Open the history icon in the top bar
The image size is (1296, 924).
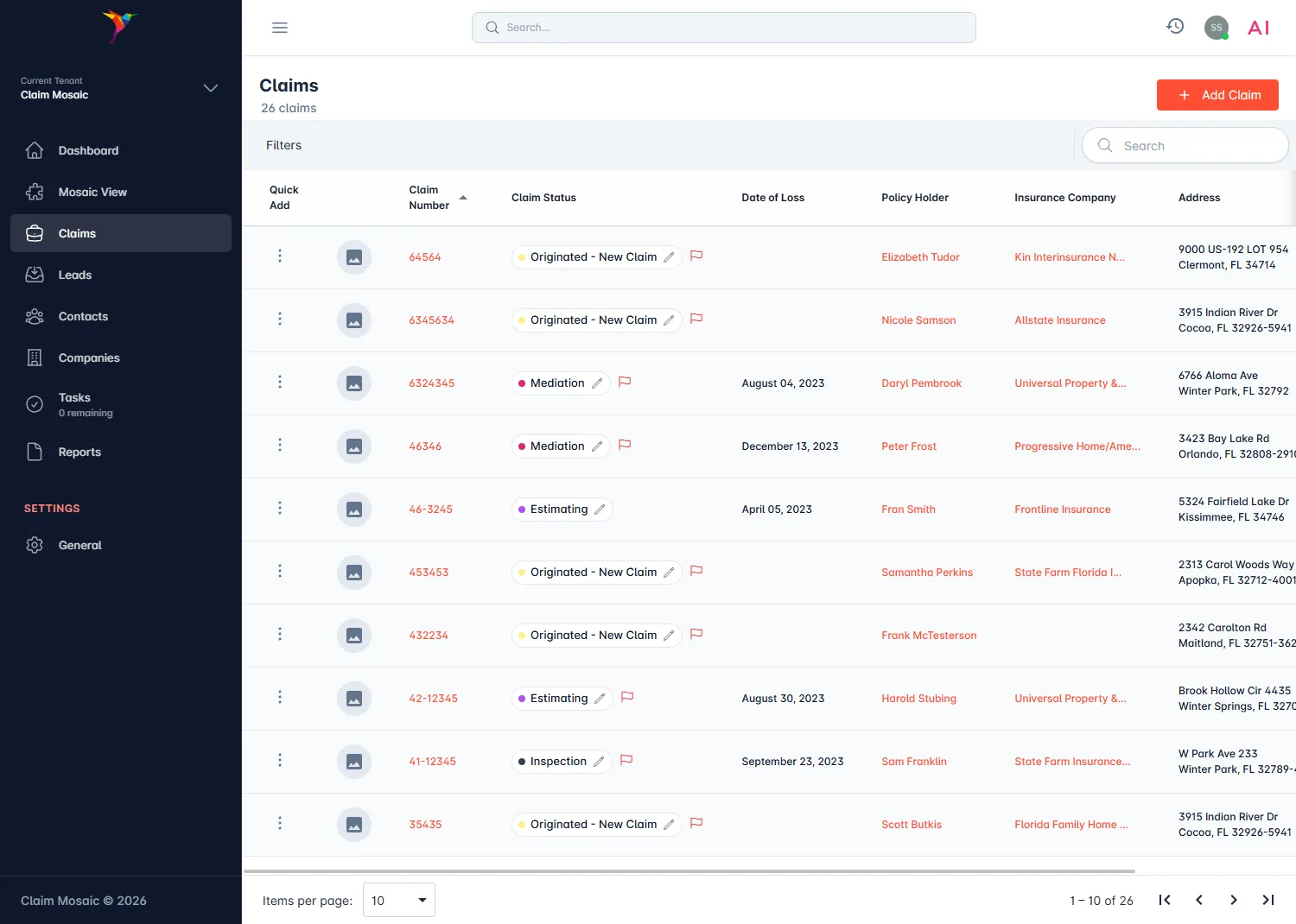[1174, 26]
